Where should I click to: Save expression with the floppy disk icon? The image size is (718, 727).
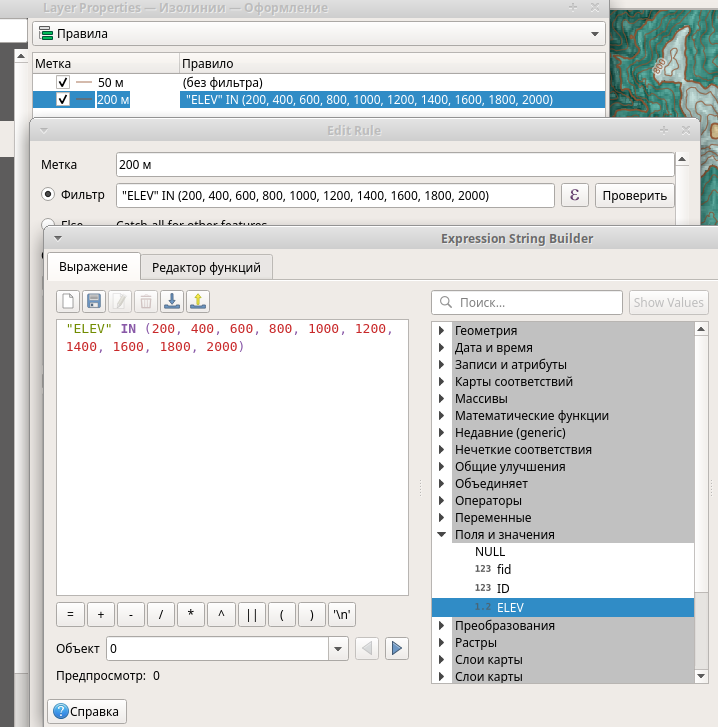tap(94, 301)
